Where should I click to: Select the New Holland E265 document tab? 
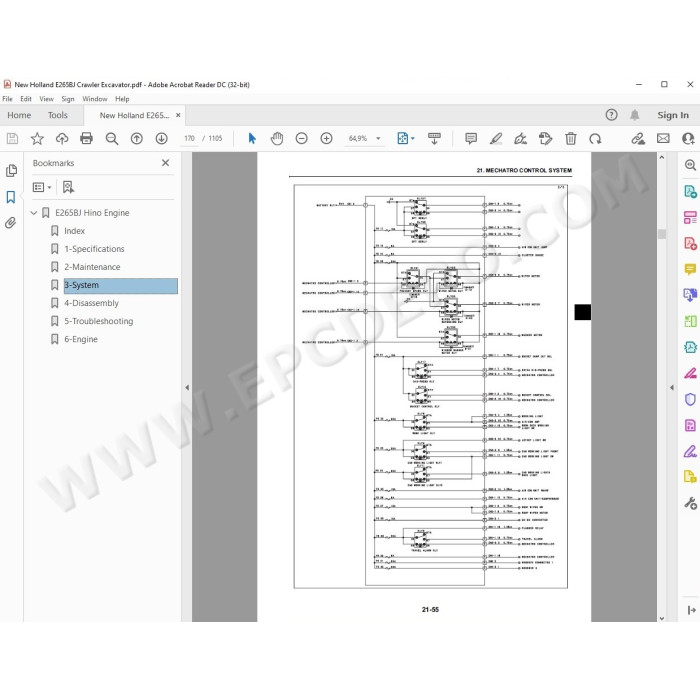[134, 116]
